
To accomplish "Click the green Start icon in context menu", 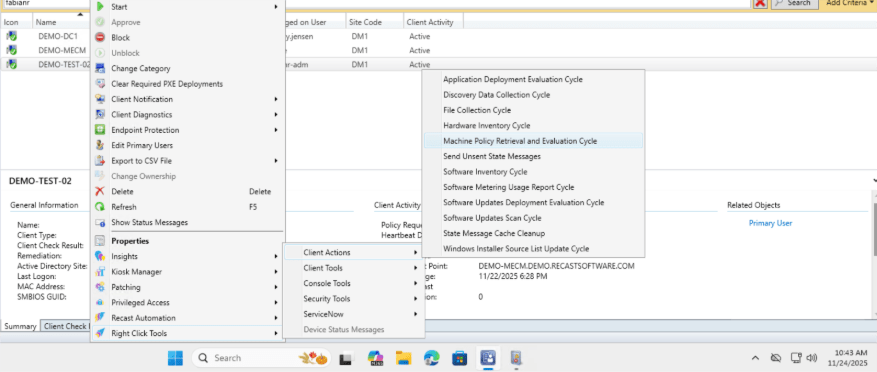I will tap(100, 7).
